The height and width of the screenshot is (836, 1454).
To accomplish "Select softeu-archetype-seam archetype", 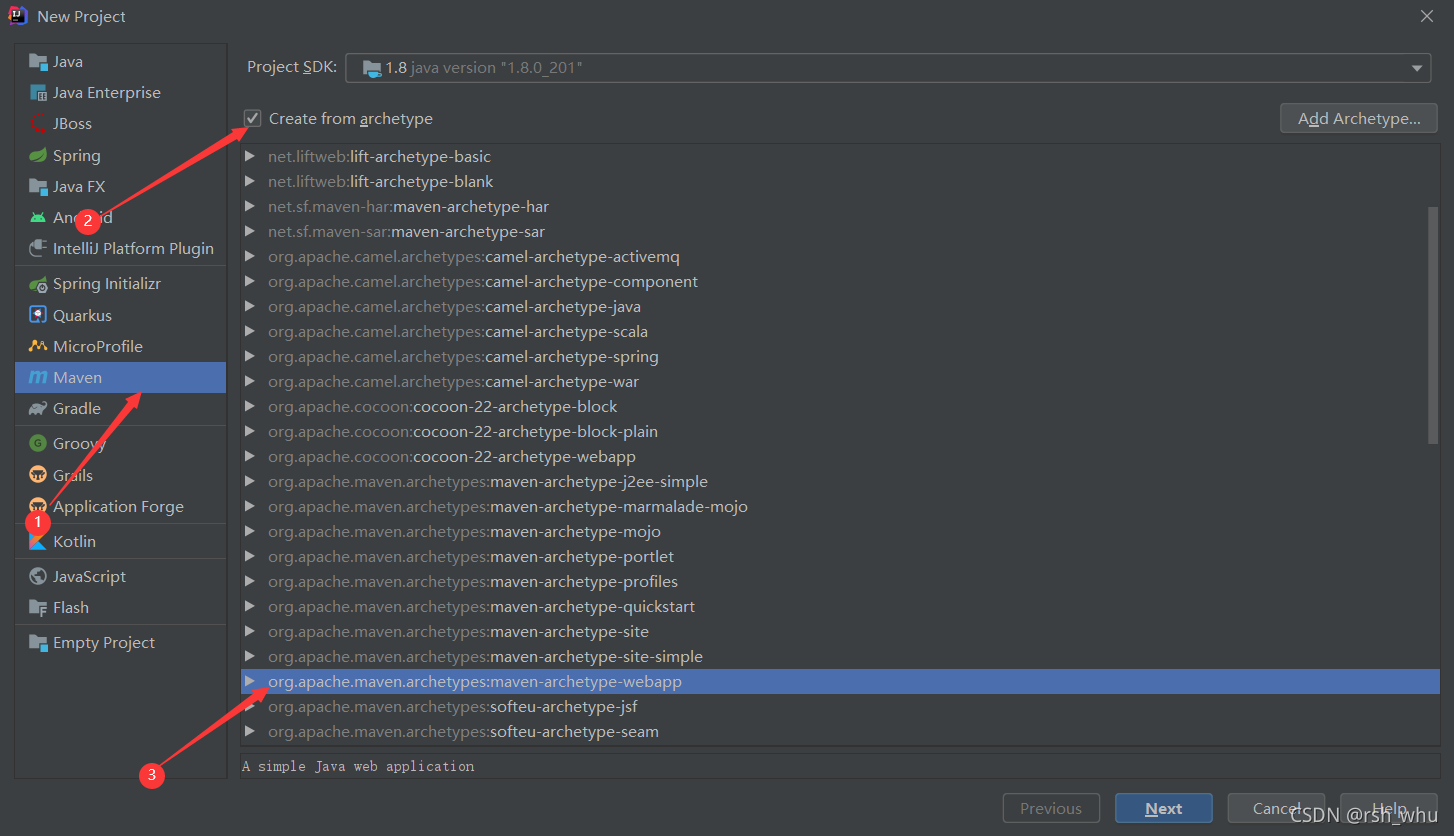I will click(840, 731).
